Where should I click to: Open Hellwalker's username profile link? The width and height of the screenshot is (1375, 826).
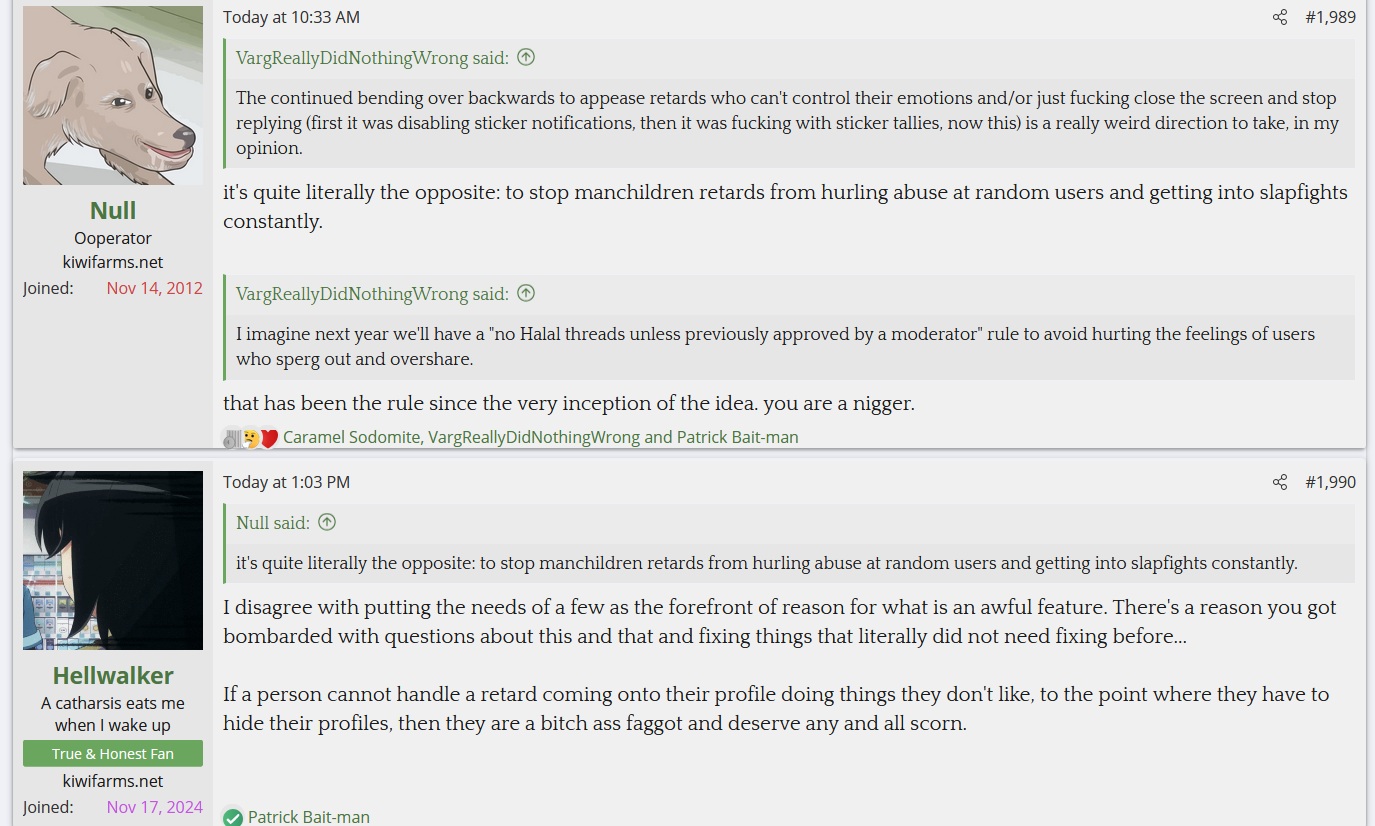[x=113, y=675]
